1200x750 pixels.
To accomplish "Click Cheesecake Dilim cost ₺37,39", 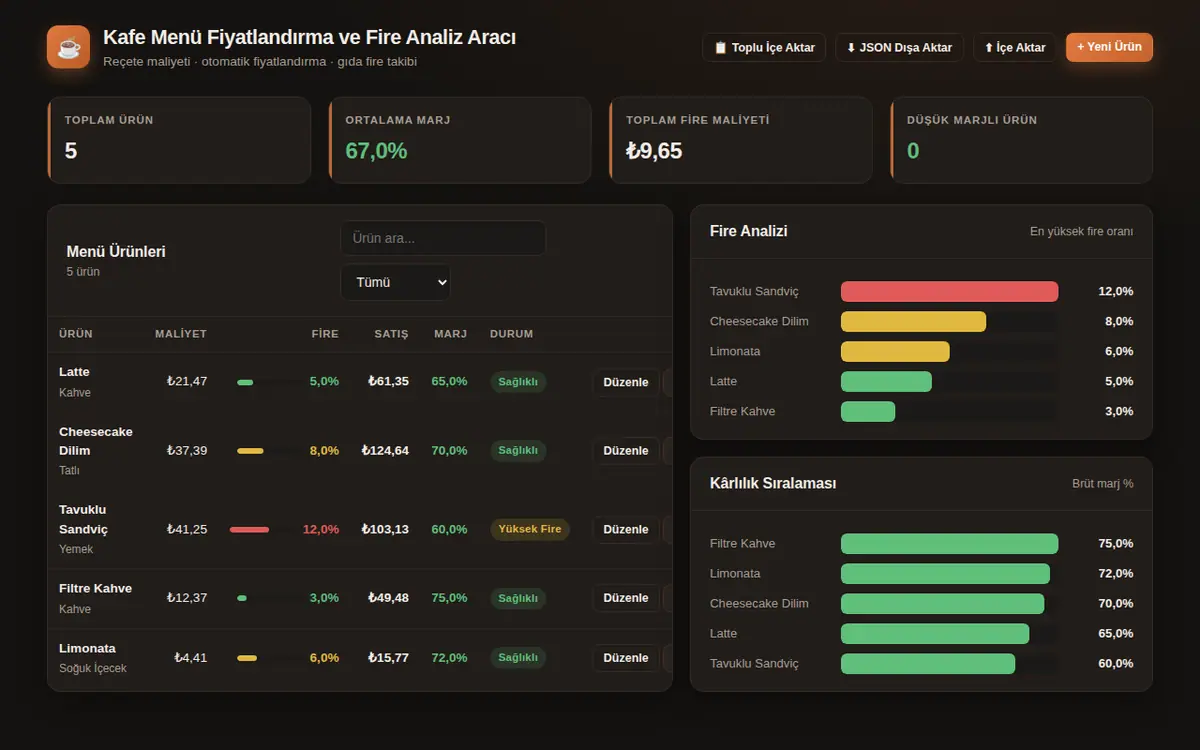I will pyautogui.click(x=187, y=451).
